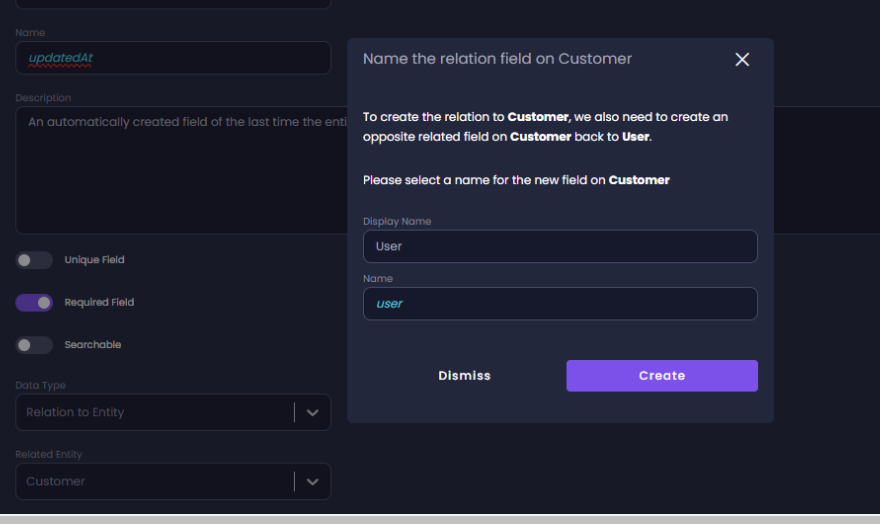Click the purple Create button
Viewport: 880px width, 524px height.
pyautogui.click(x=661, y=376)
